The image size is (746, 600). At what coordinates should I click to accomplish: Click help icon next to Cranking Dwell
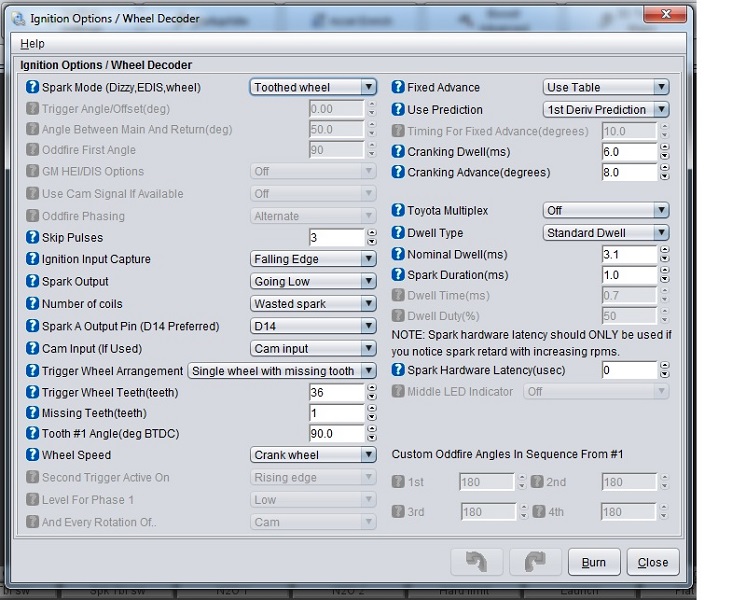(x=397, y=152)
